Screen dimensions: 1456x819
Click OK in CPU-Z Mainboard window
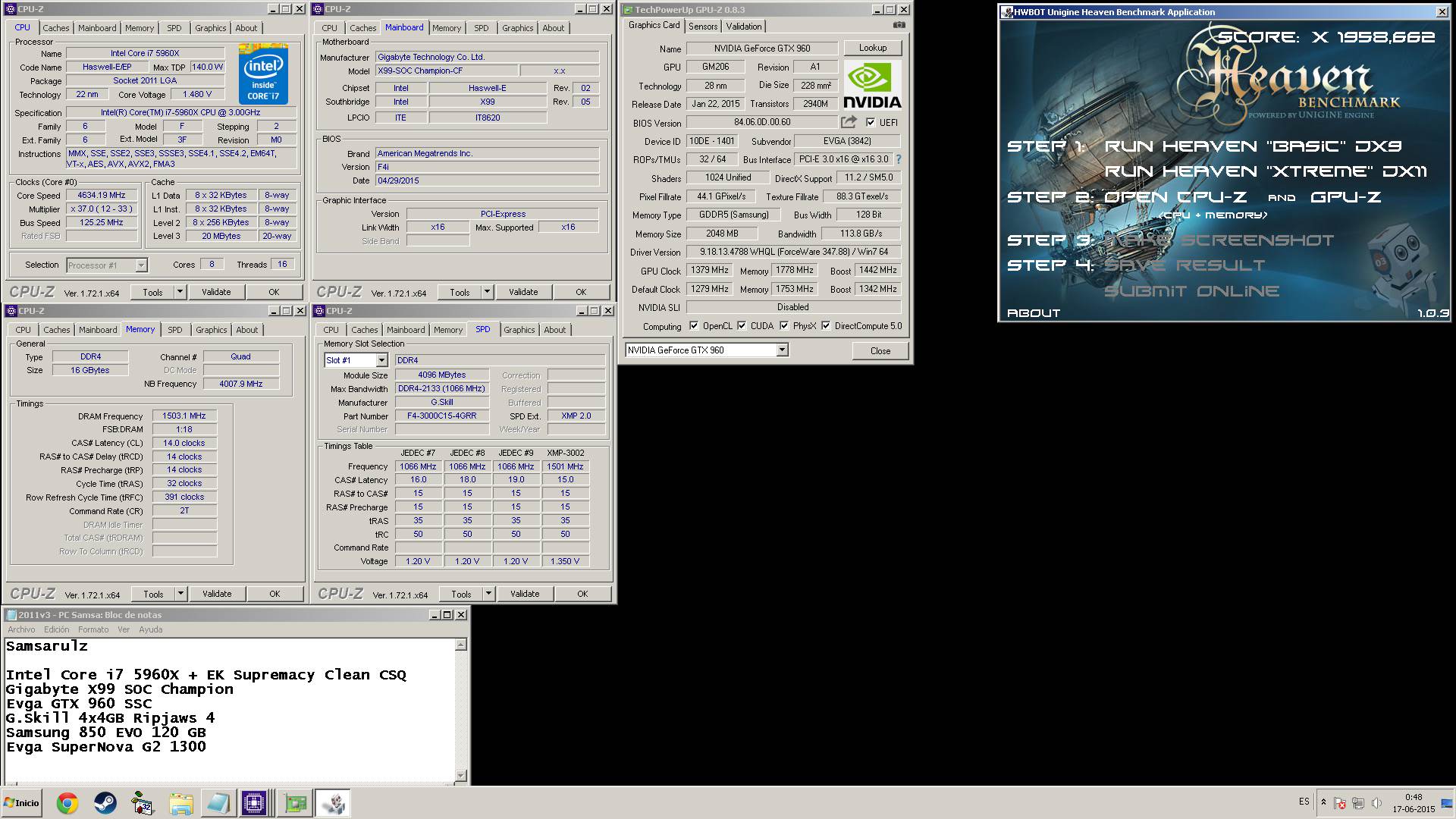[581, 292]
